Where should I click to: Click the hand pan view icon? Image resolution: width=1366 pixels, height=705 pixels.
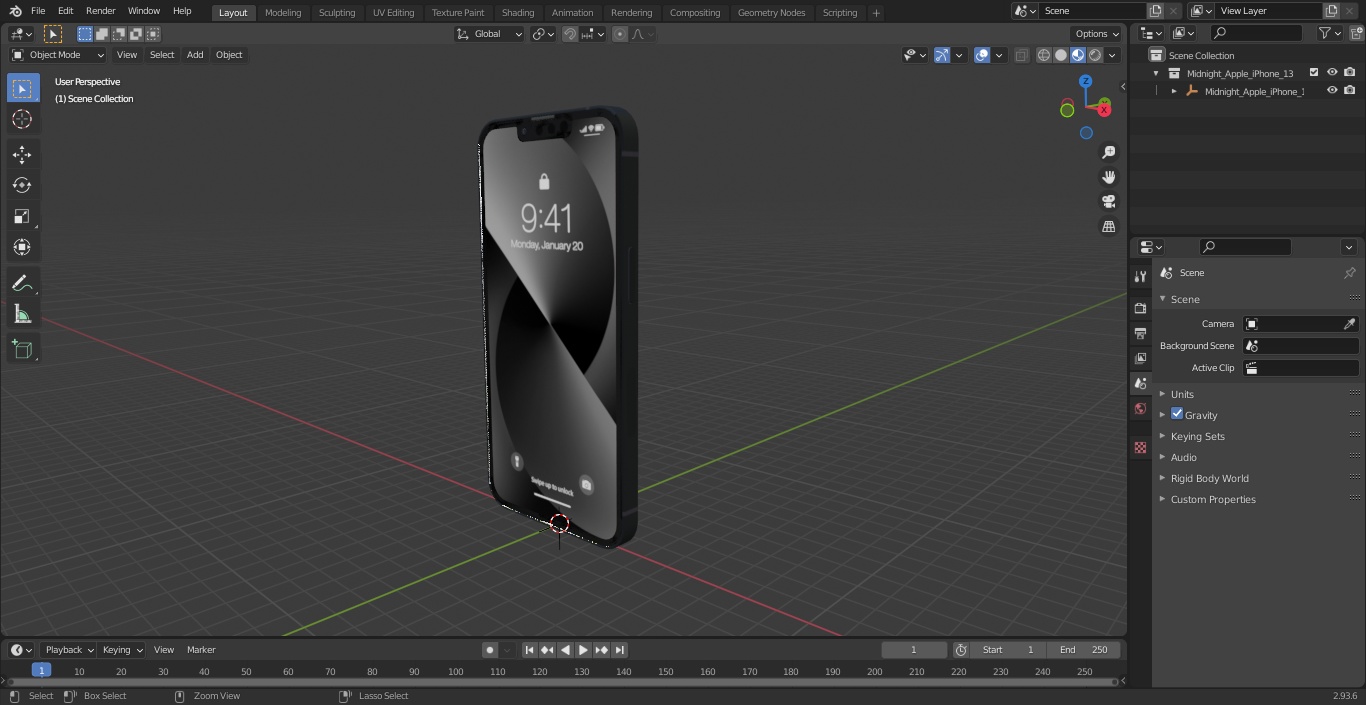pyautogui.click(x=1108, y=177)
